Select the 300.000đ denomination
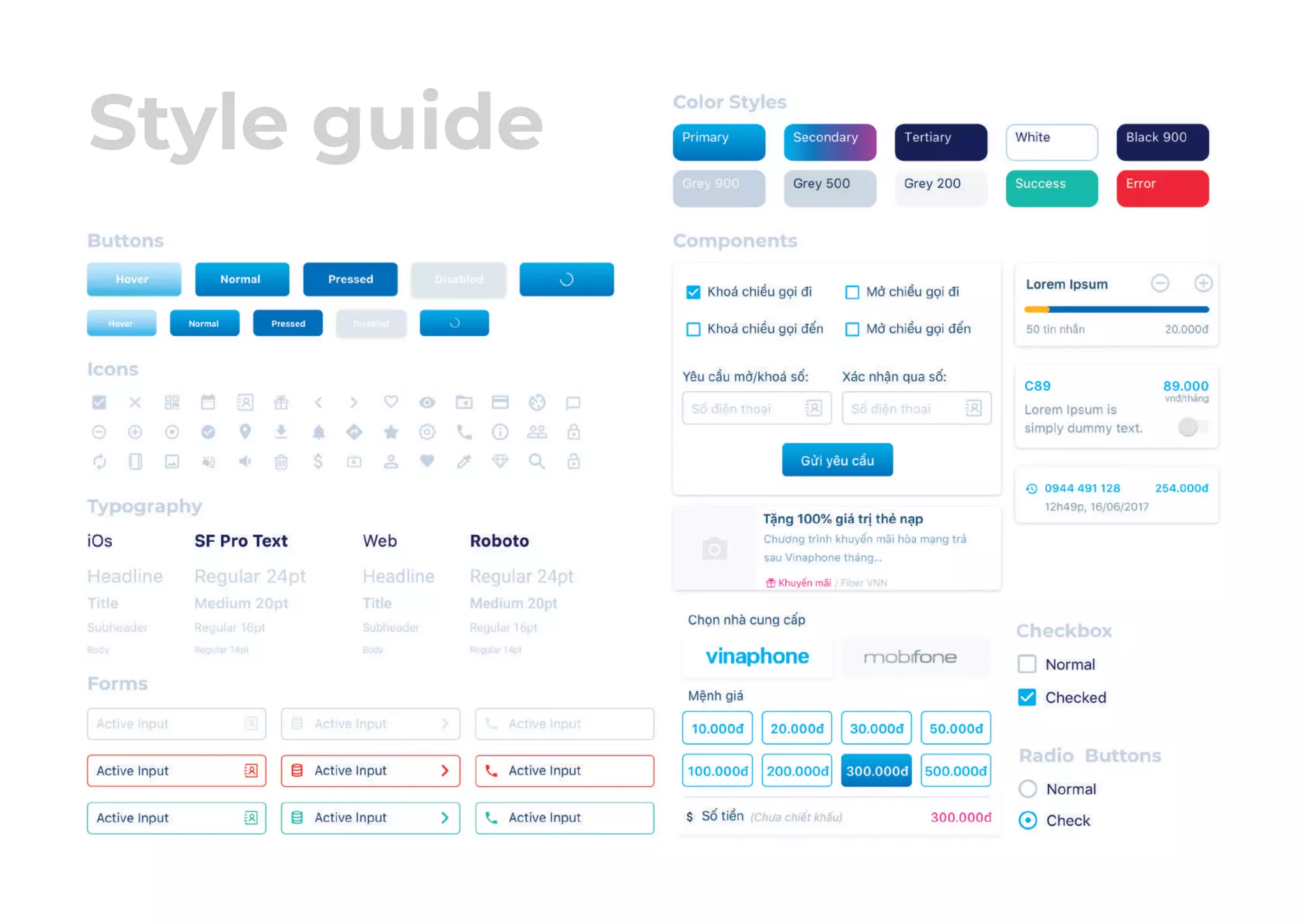The image size is (1307, 924). pyautogui.click(x=876, y=770)
